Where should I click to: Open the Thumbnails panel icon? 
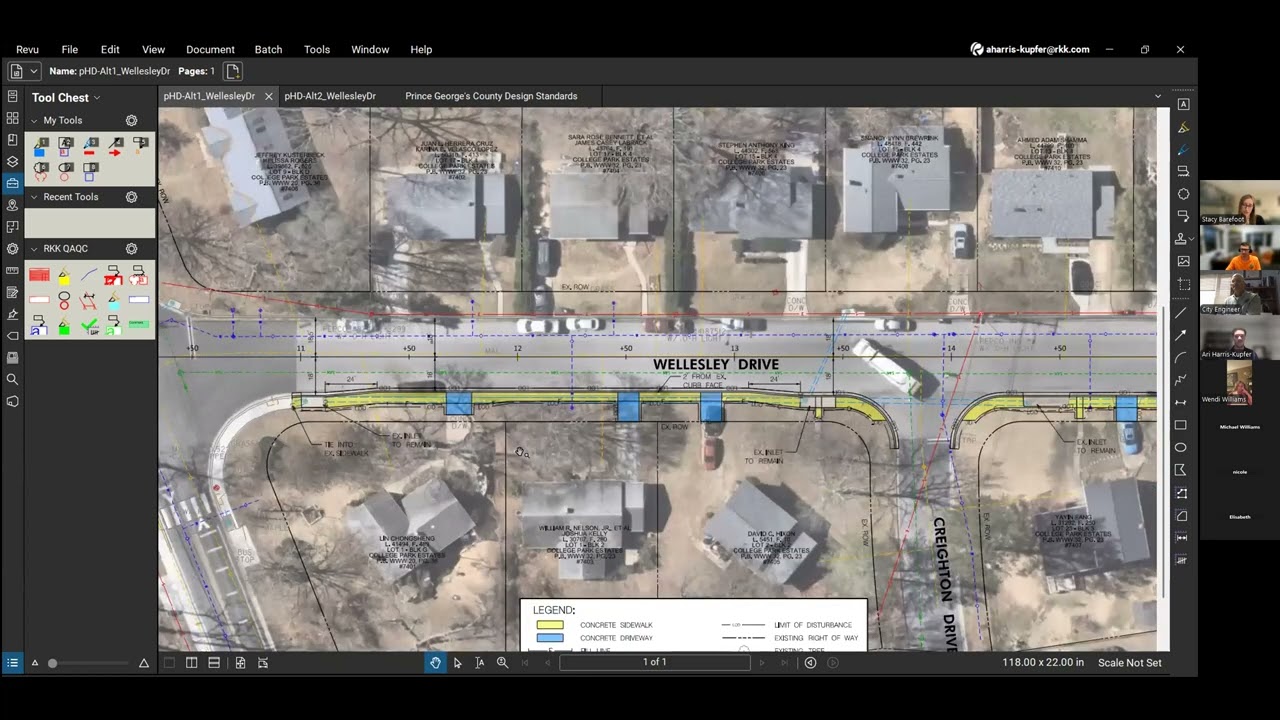[x=12, y=118]
